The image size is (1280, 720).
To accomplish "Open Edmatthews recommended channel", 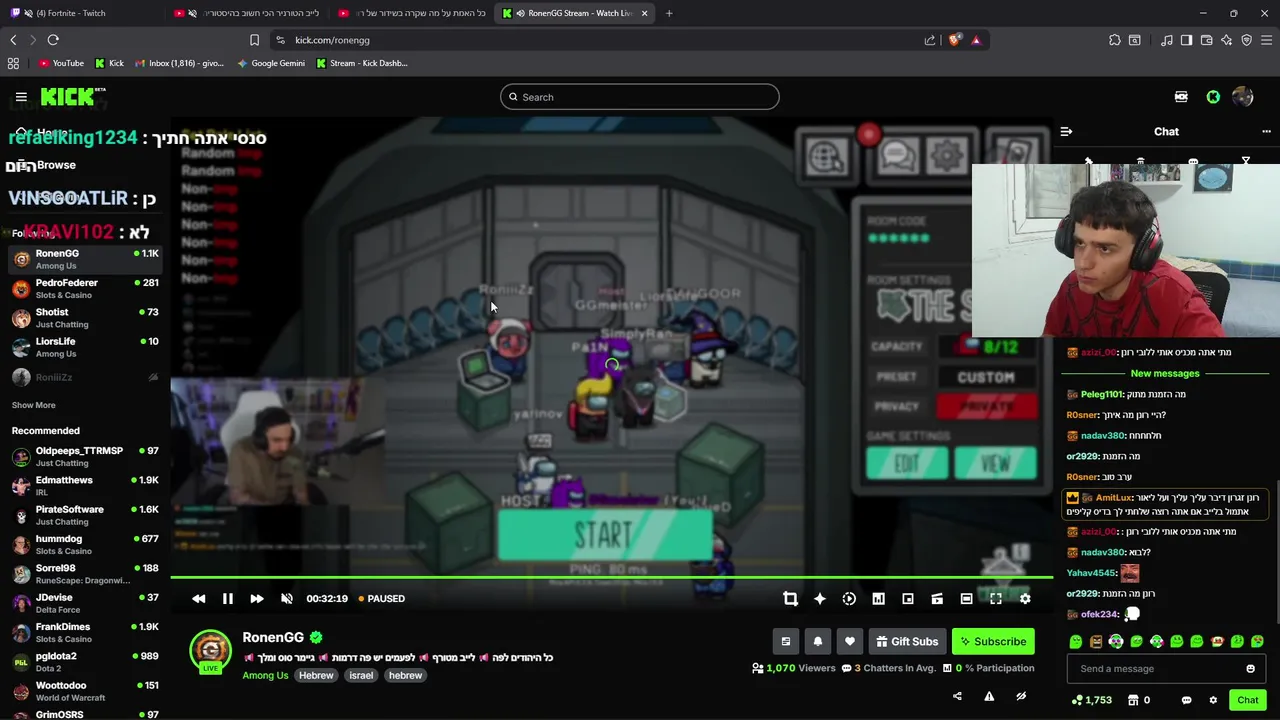I will (85, 486).
